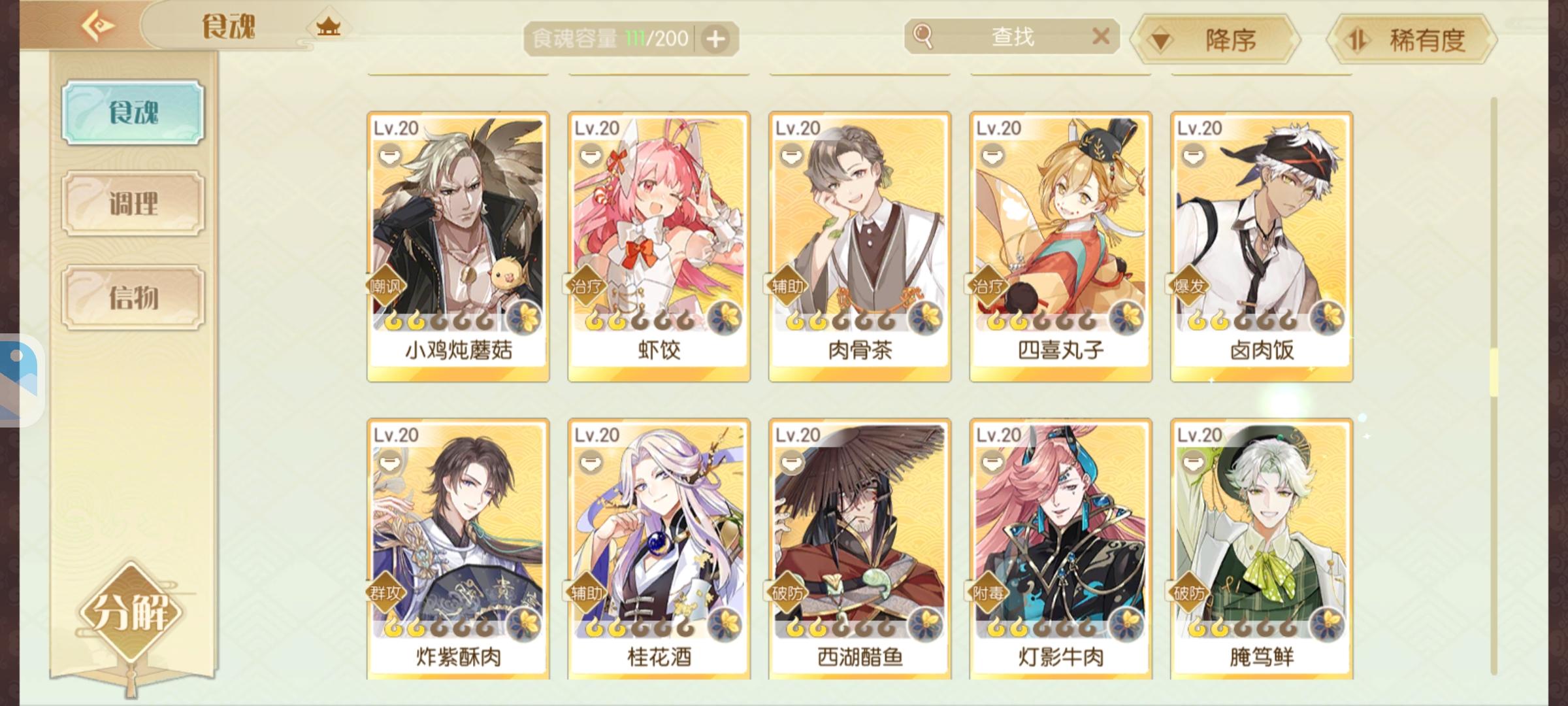
Task: Open the 稀有度 sort dropdown
Action: click(1411, 40)
